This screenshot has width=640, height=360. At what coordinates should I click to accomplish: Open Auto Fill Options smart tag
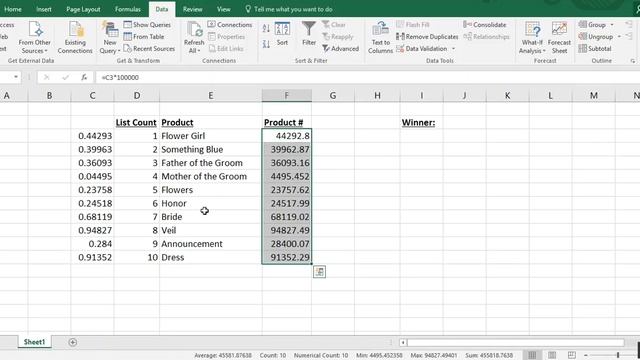coord(319,272)
